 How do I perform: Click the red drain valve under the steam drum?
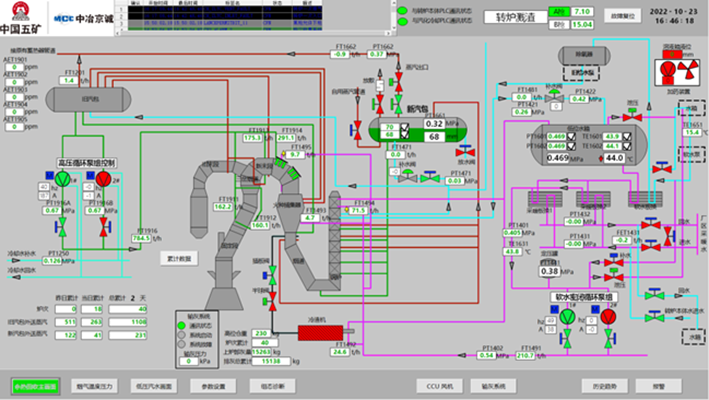pos(466,151)
